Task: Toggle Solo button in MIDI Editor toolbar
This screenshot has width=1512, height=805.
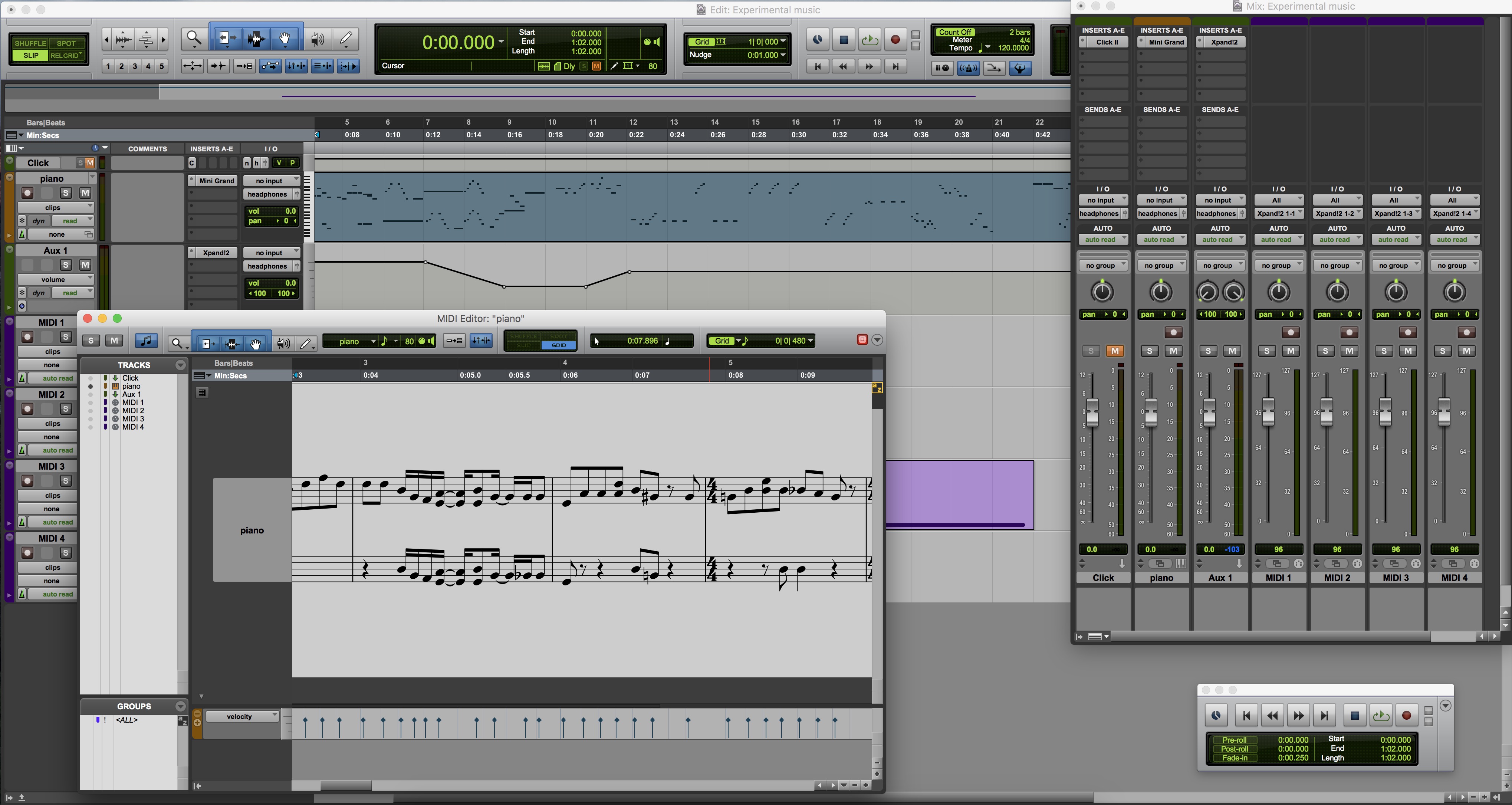Action: click(91, 341)
